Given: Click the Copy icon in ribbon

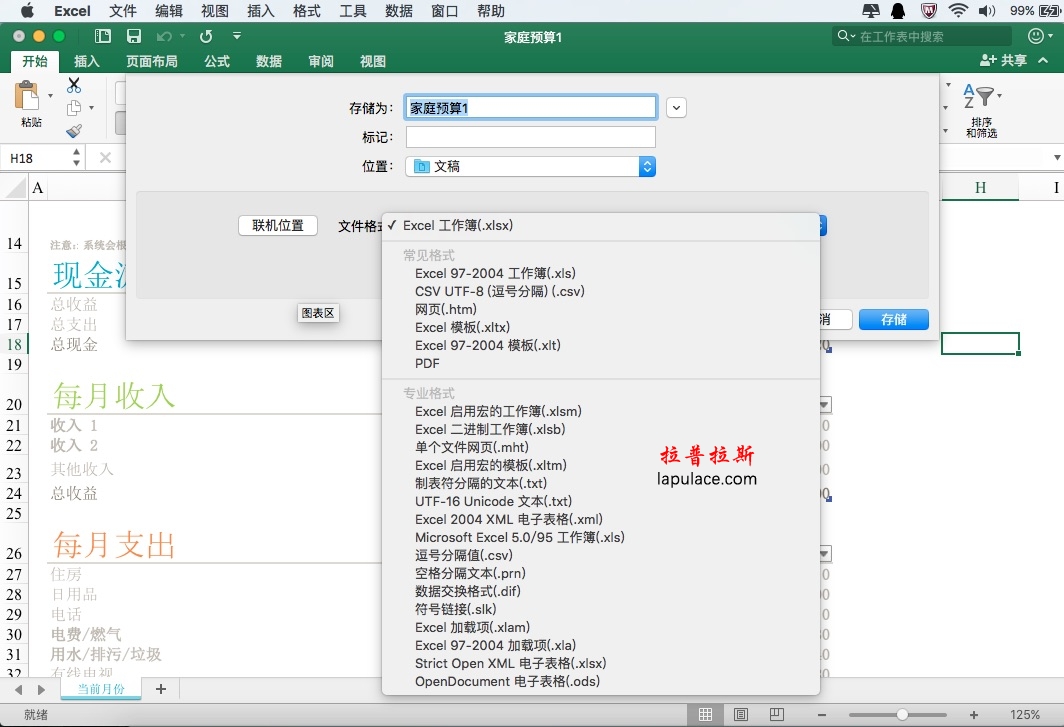Looking at the screenshot, I should tap(74, 108).
